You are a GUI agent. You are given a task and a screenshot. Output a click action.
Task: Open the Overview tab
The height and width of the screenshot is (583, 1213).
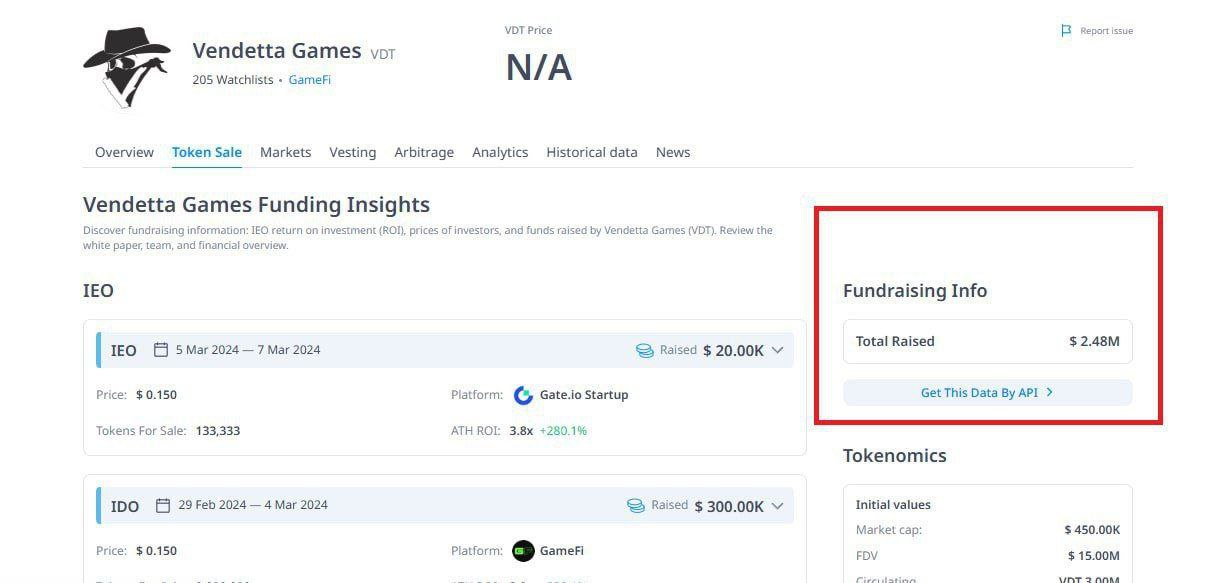124,152
